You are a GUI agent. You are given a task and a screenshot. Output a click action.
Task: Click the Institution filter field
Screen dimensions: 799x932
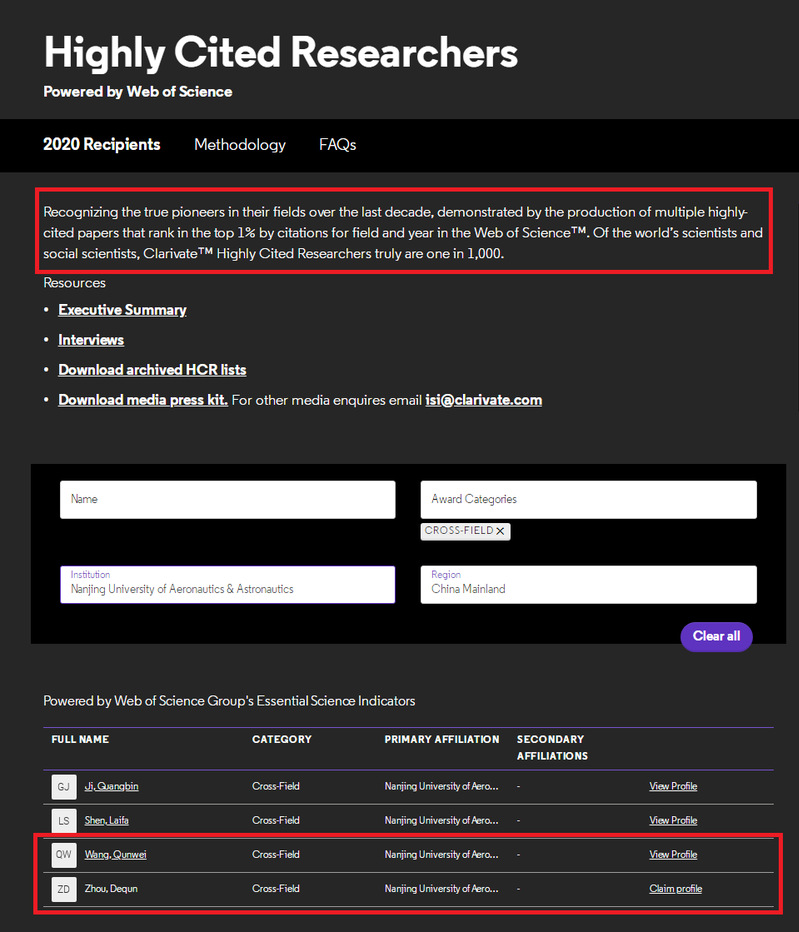tap(227, 584)
